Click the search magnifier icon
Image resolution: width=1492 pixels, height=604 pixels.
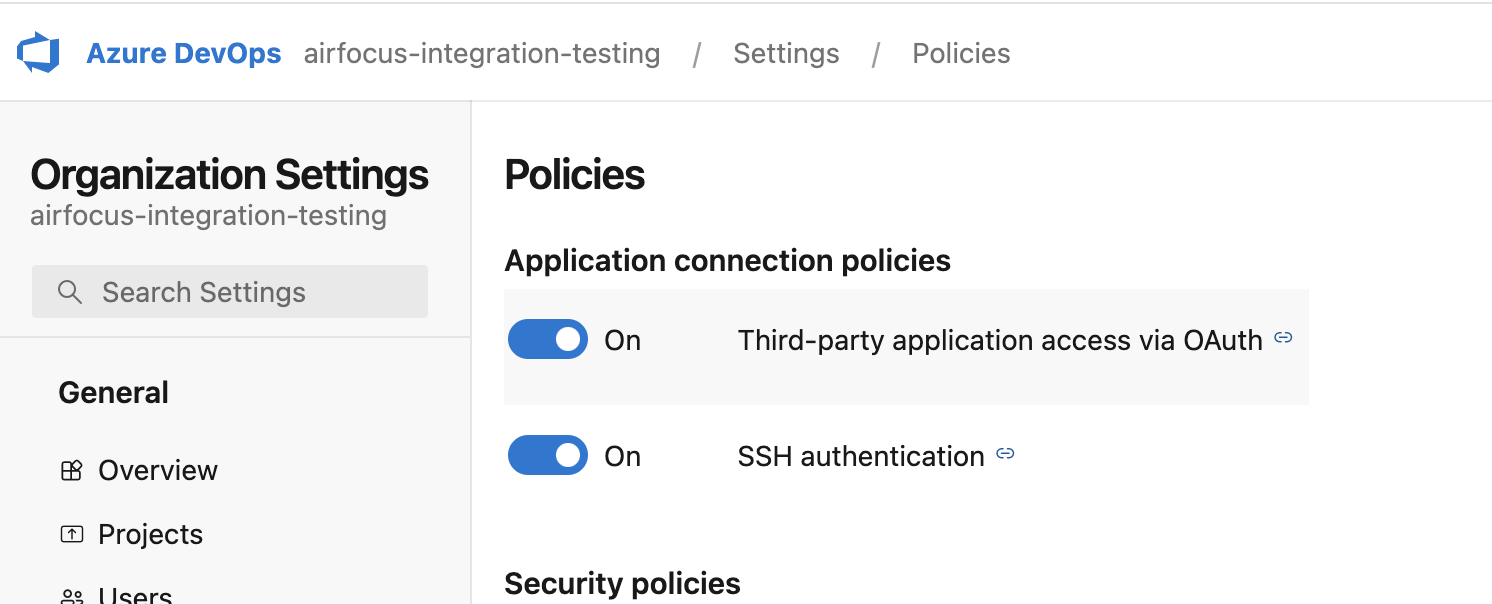click(70, 292)
